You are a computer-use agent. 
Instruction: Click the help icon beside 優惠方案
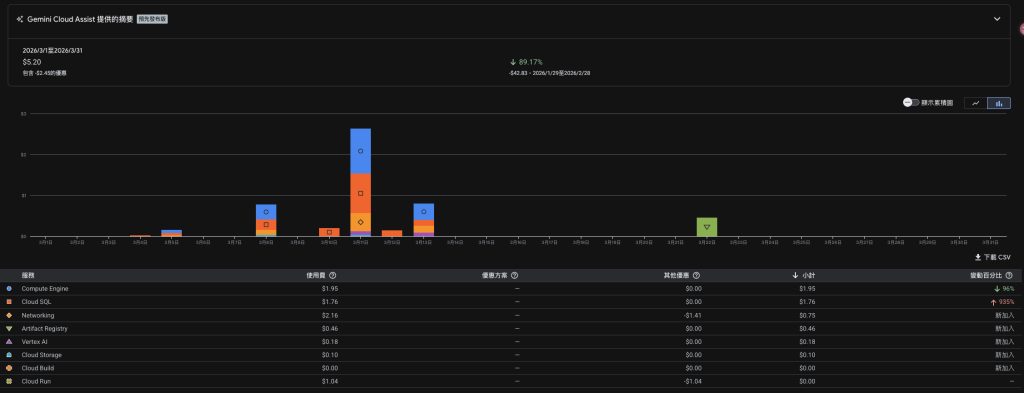515,275
